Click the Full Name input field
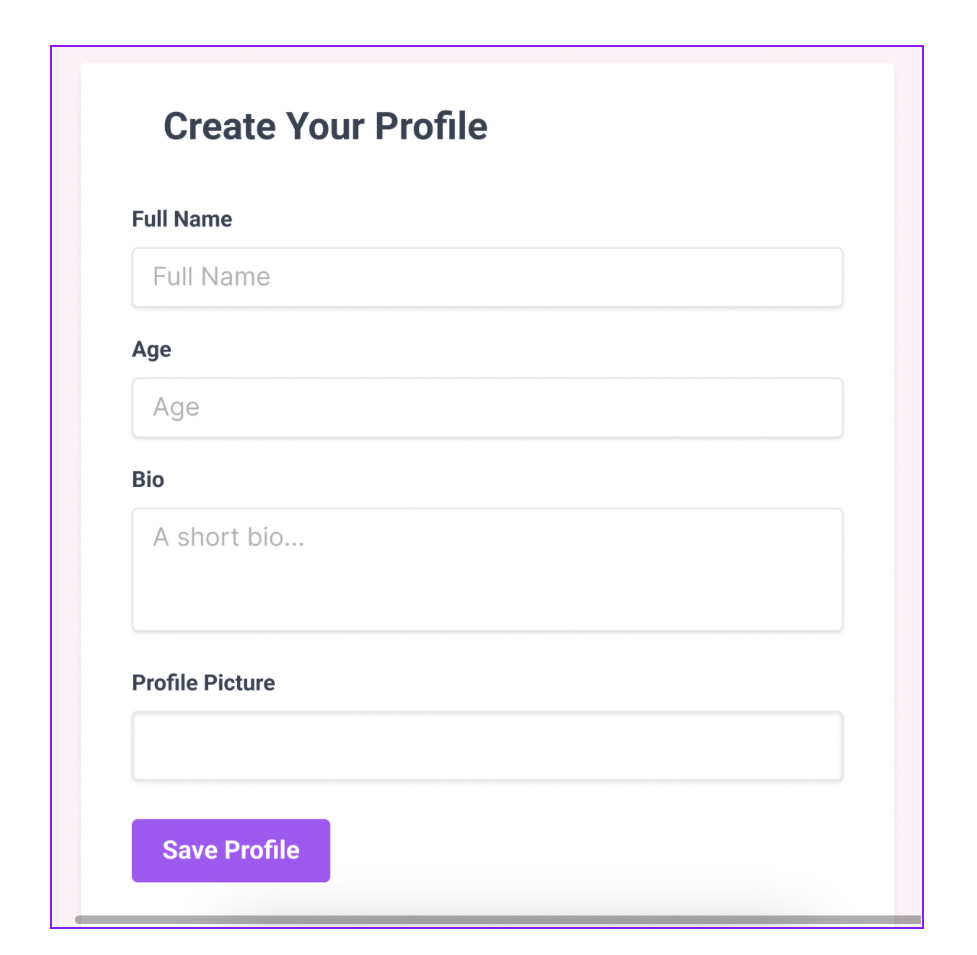This screenshot has width=977, height=955. (487, 277)
